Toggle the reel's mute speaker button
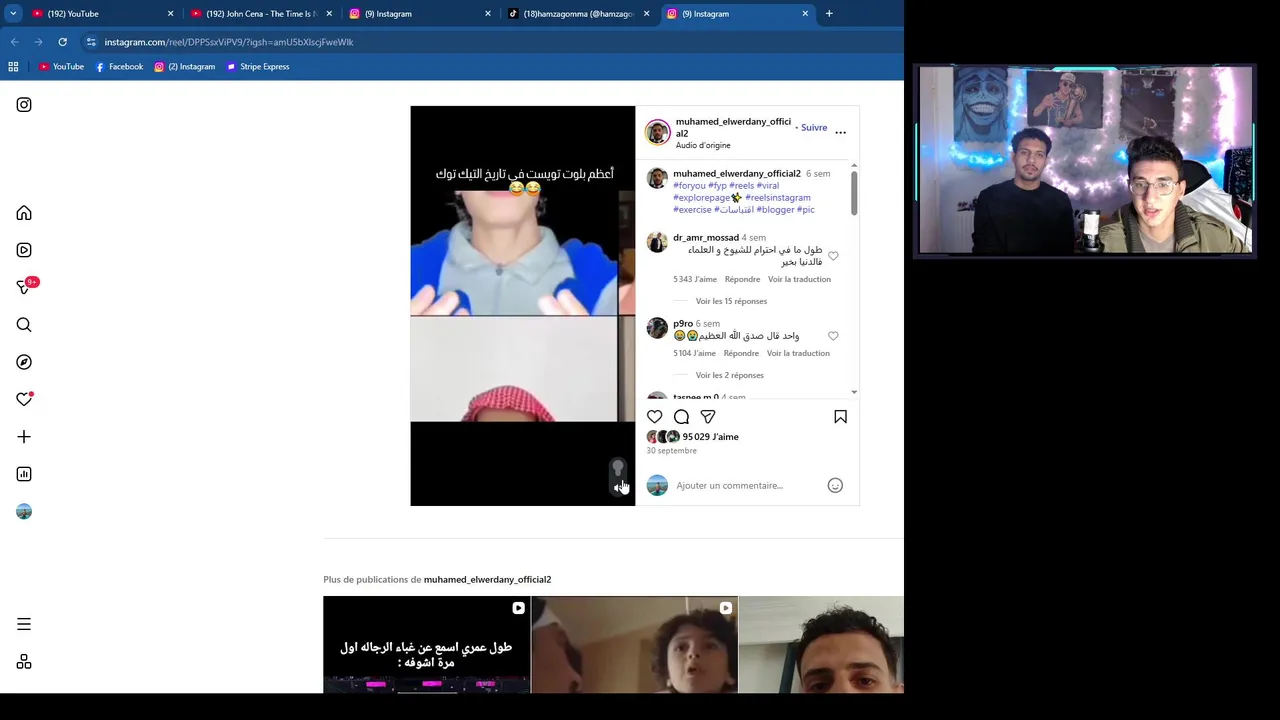The image size is (1280, 720). click(617, 487)
